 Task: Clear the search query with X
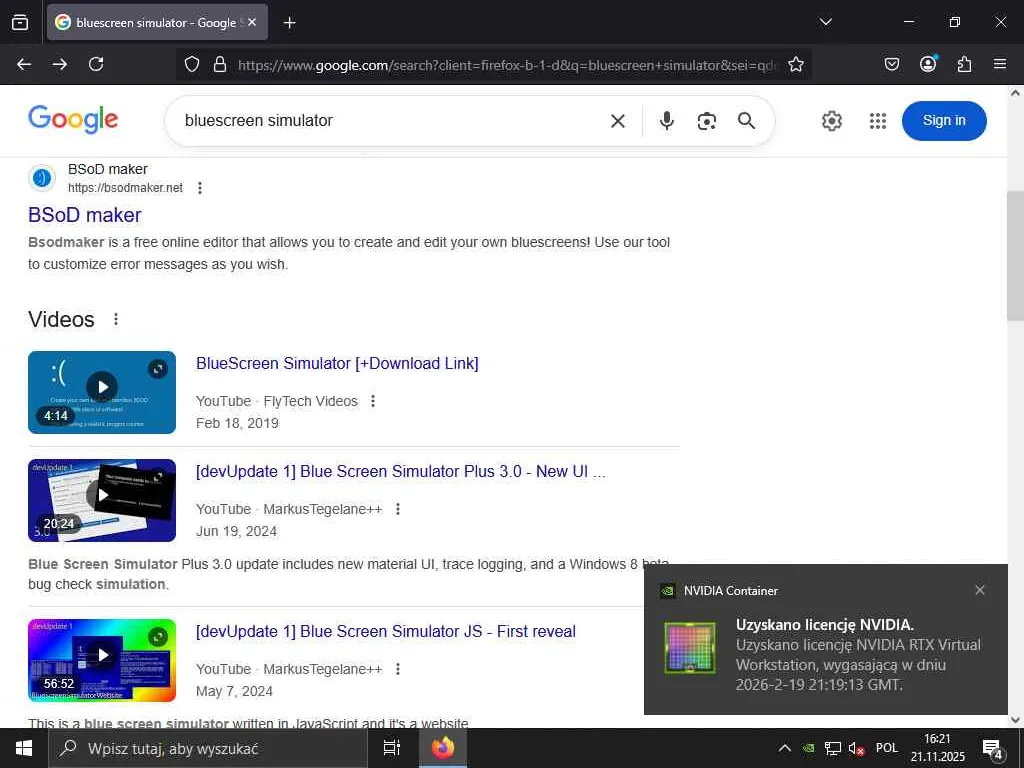(618, 121)
